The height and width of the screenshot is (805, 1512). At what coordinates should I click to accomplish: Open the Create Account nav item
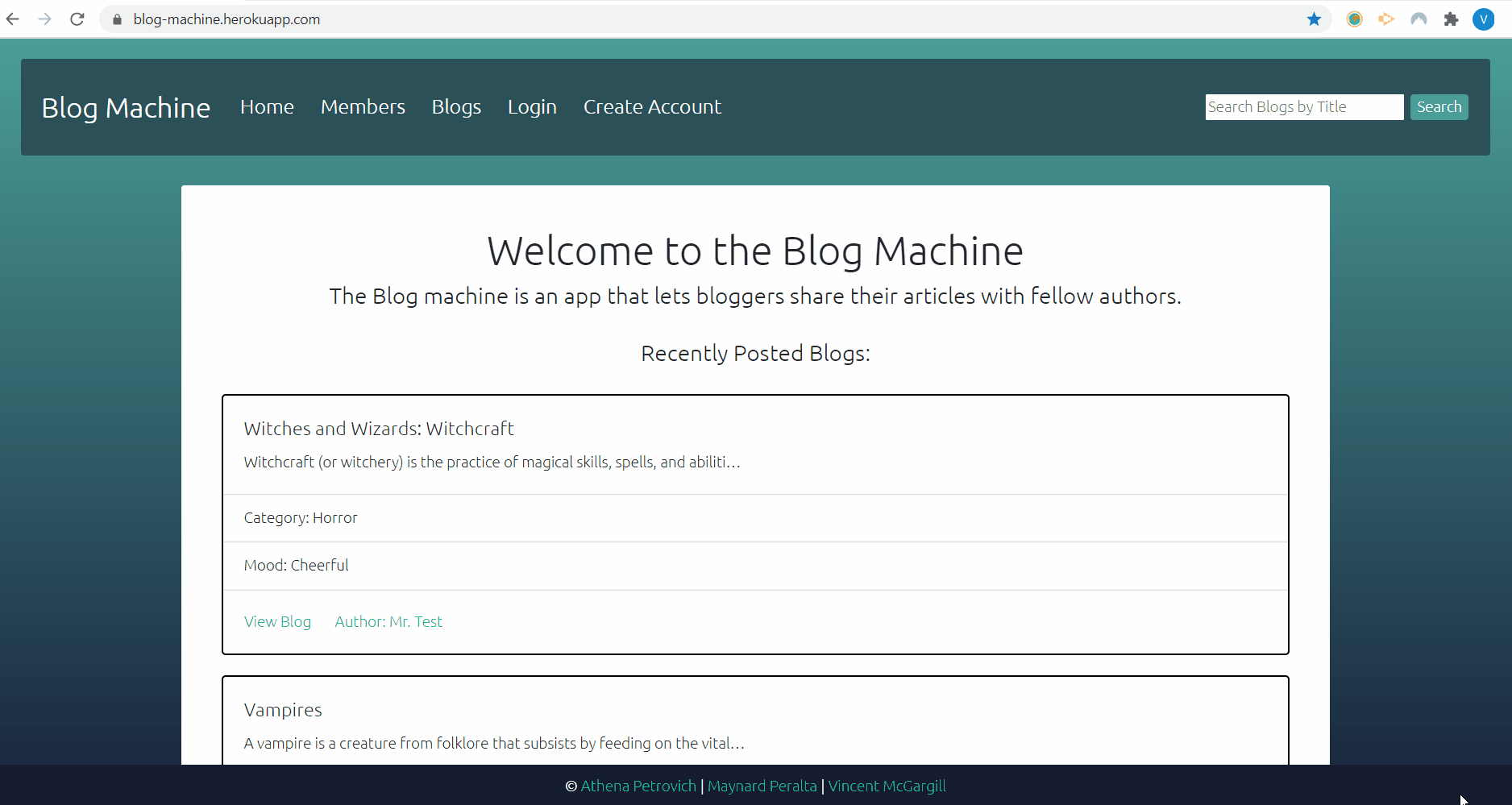coord(652,106)
